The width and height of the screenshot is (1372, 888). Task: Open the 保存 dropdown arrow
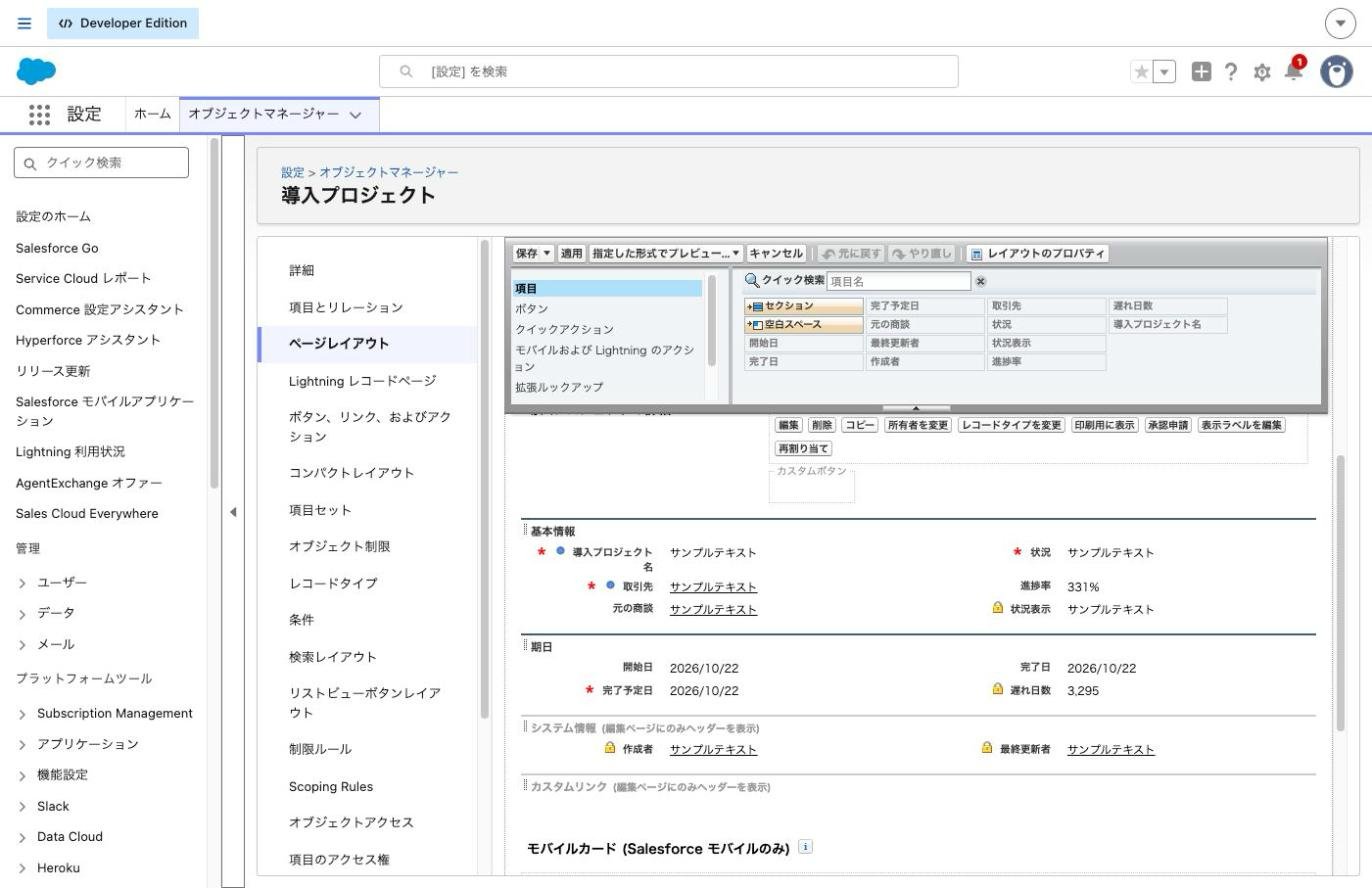[547, 254]
